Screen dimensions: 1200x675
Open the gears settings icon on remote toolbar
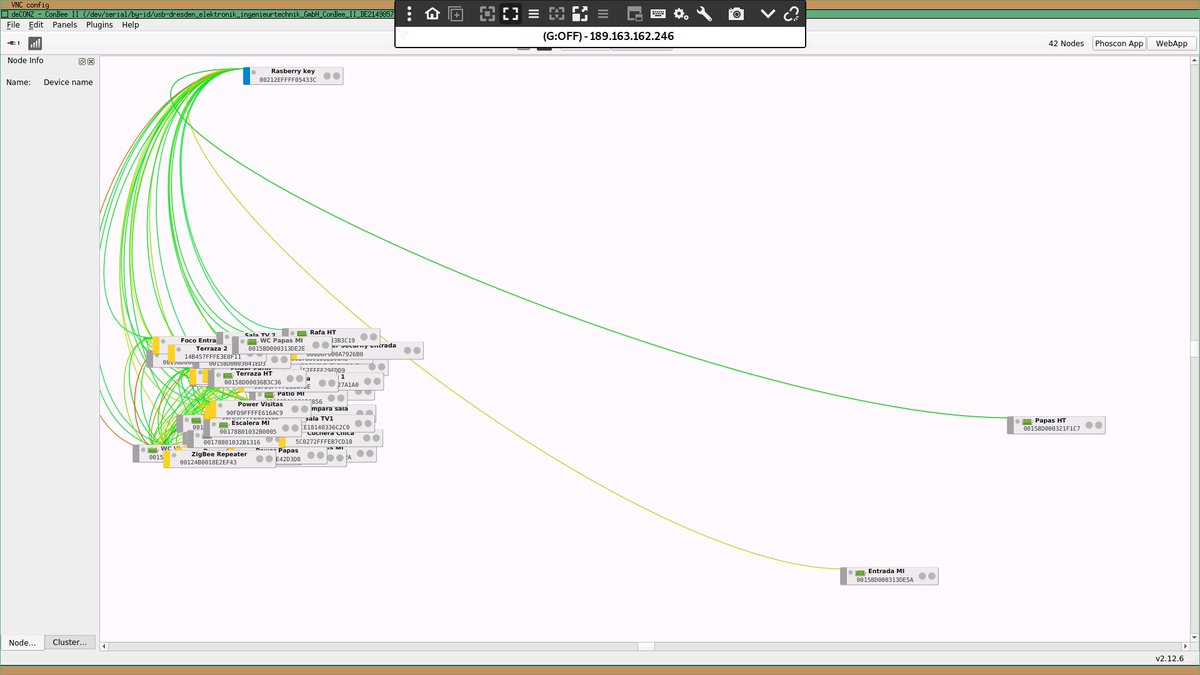pyautogui.click(x=681, y=14)
